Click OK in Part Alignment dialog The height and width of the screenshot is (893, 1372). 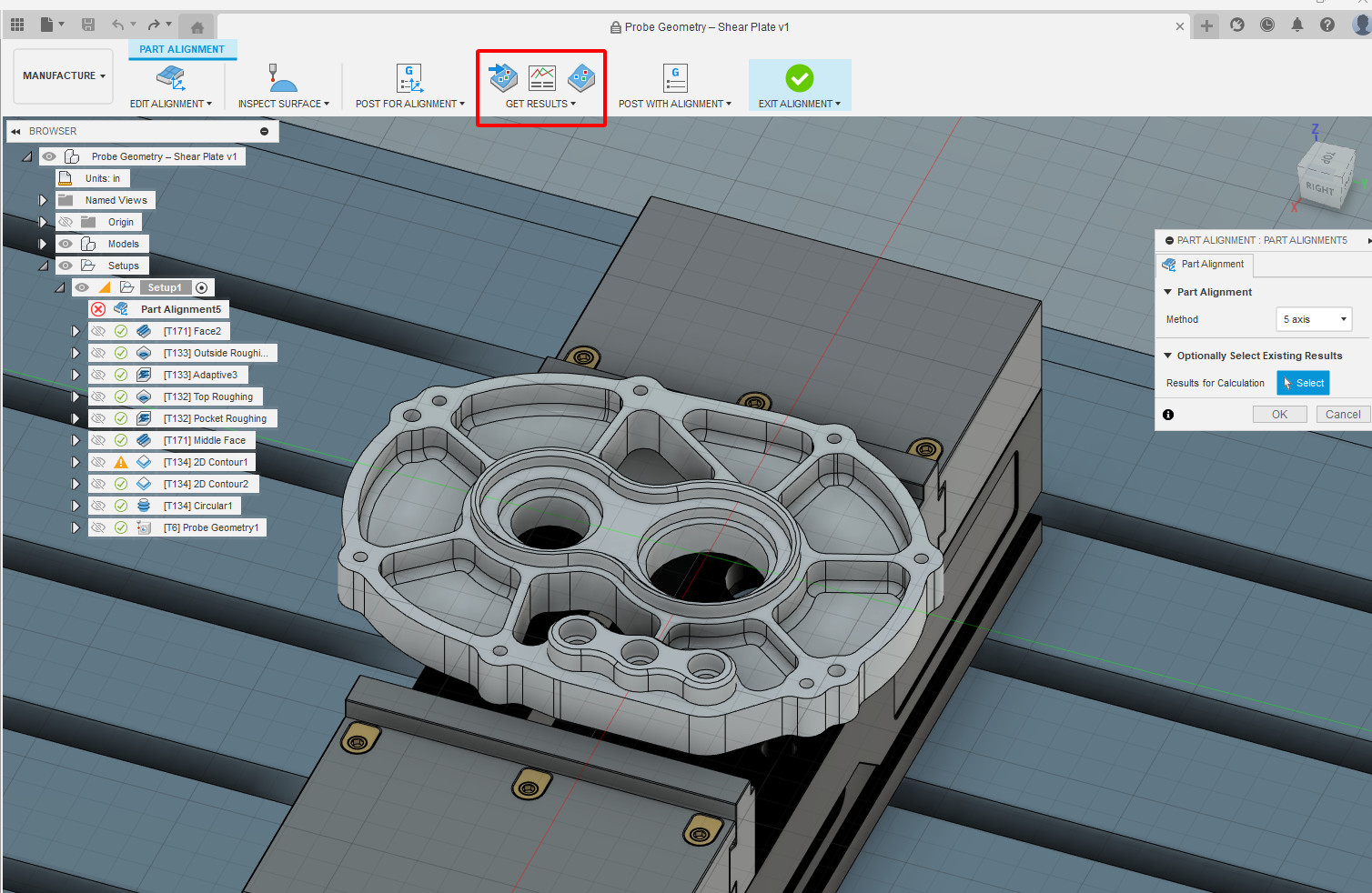click(1279, 415)
